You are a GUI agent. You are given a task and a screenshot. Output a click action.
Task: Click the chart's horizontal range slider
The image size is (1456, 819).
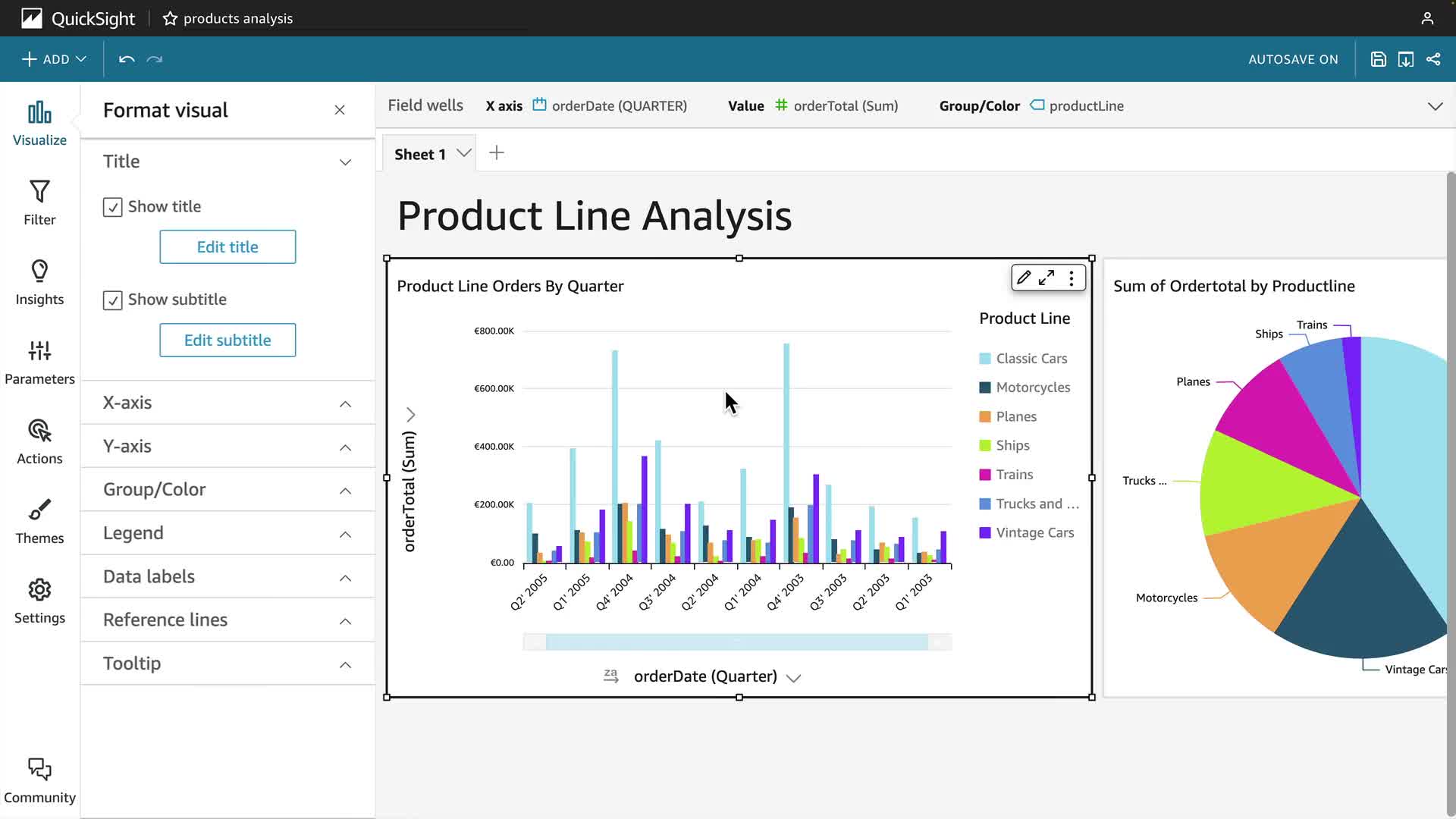click(736, 642)
